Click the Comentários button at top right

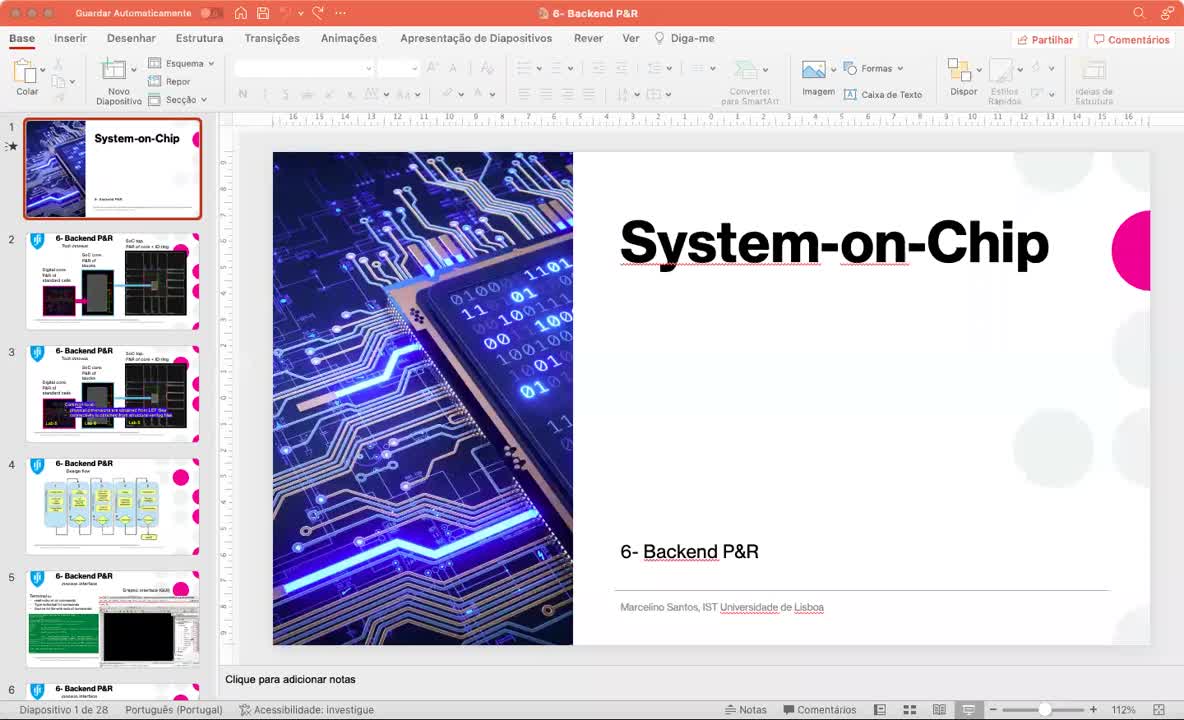[1131, 39]
